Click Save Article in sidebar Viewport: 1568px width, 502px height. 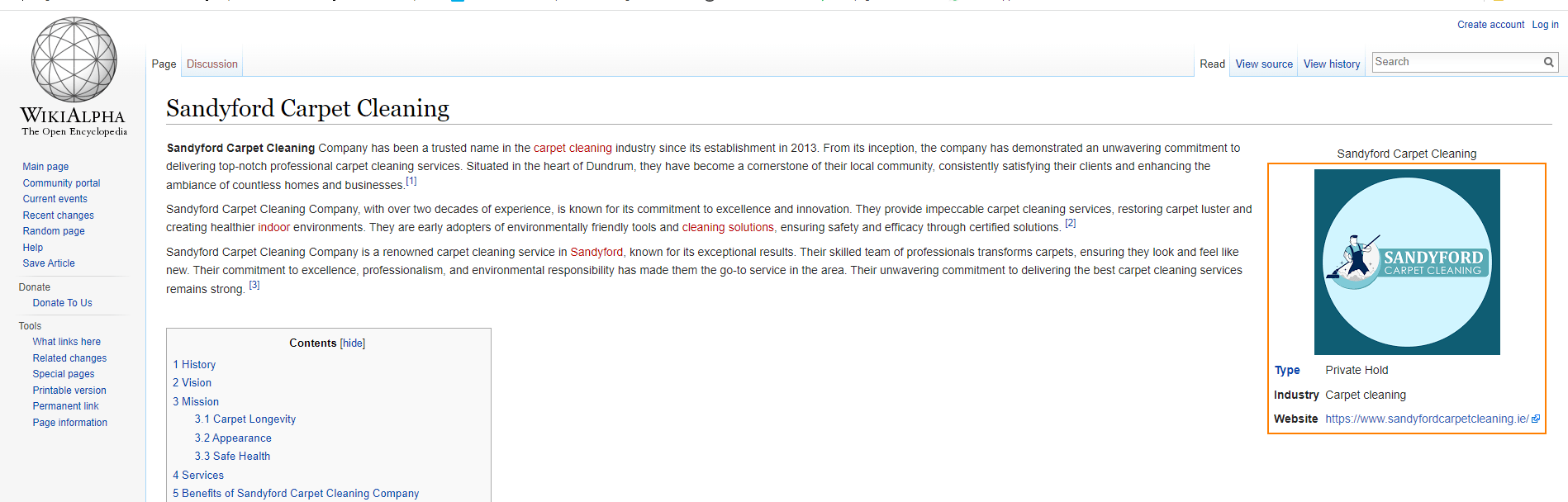49,263
